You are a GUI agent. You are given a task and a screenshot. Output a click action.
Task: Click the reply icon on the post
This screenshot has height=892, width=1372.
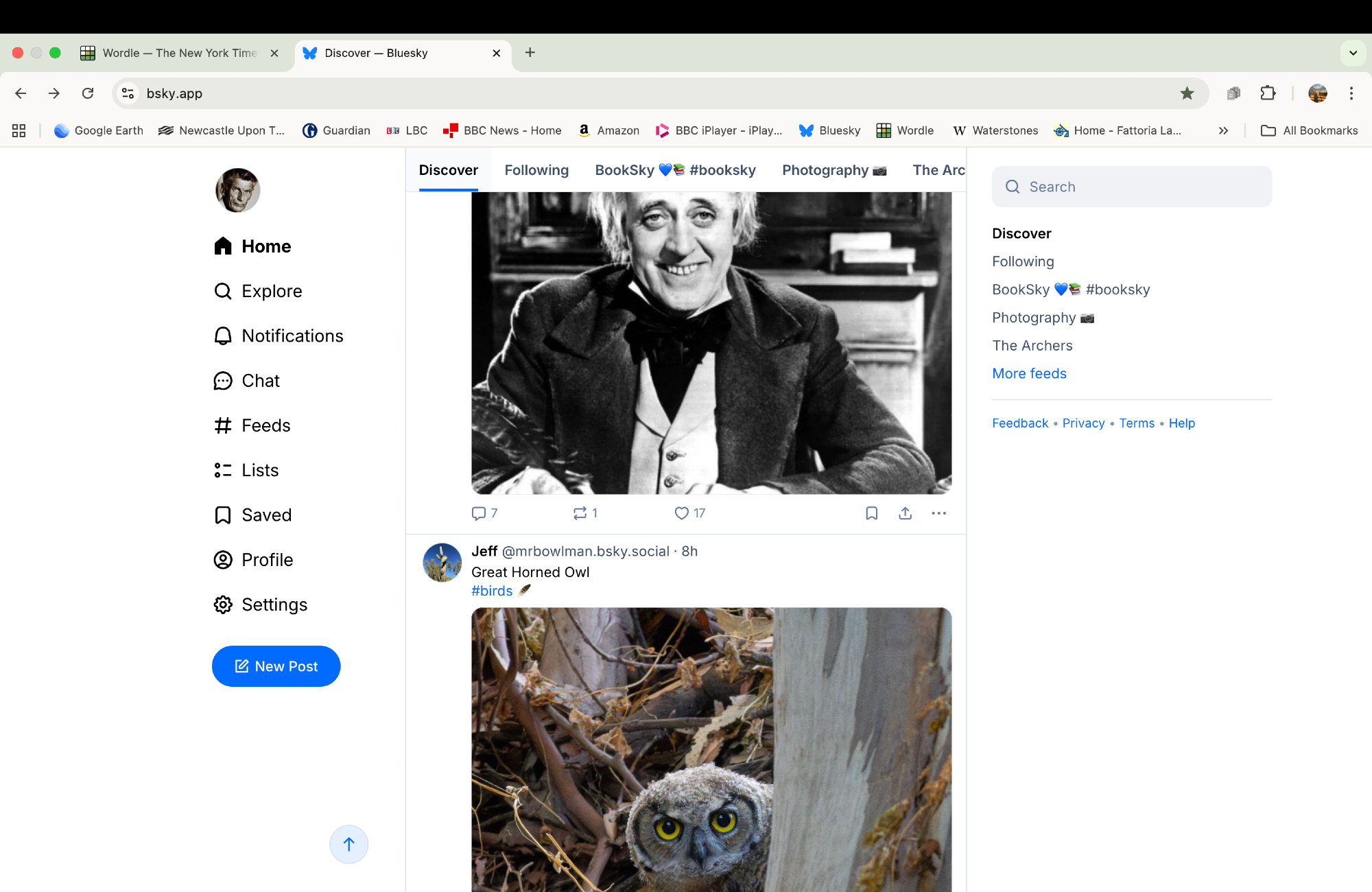[479, 513]
